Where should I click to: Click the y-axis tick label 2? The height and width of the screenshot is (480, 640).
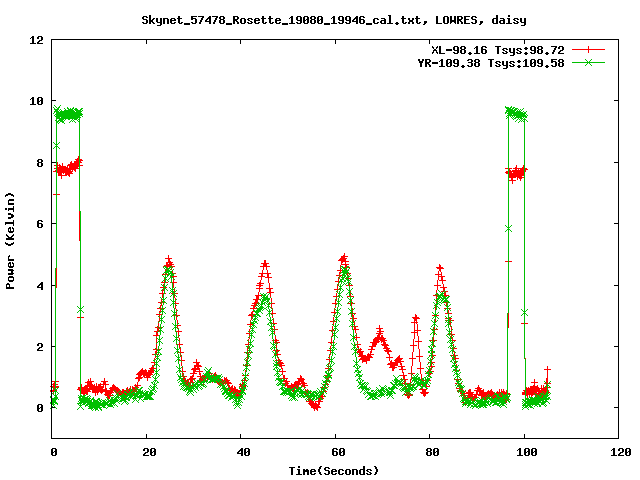pyautogui.click(x=40, y=347)
